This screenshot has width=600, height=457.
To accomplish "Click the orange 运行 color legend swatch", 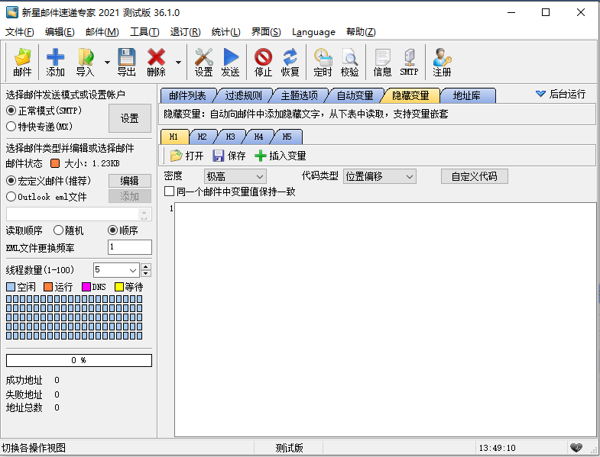I will coord(46,287).
